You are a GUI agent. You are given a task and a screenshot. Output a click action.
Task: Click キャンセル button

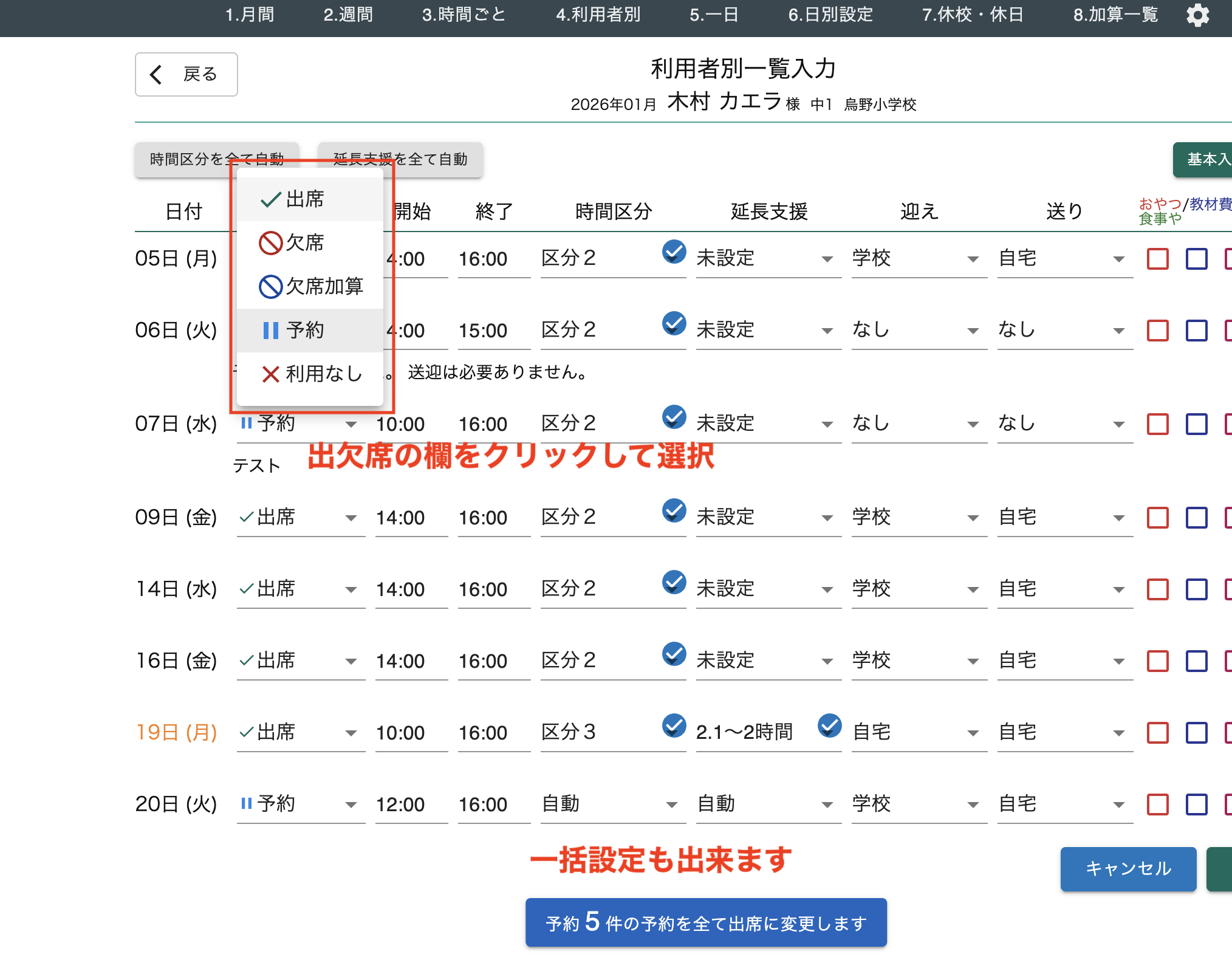coord(1128,868)
